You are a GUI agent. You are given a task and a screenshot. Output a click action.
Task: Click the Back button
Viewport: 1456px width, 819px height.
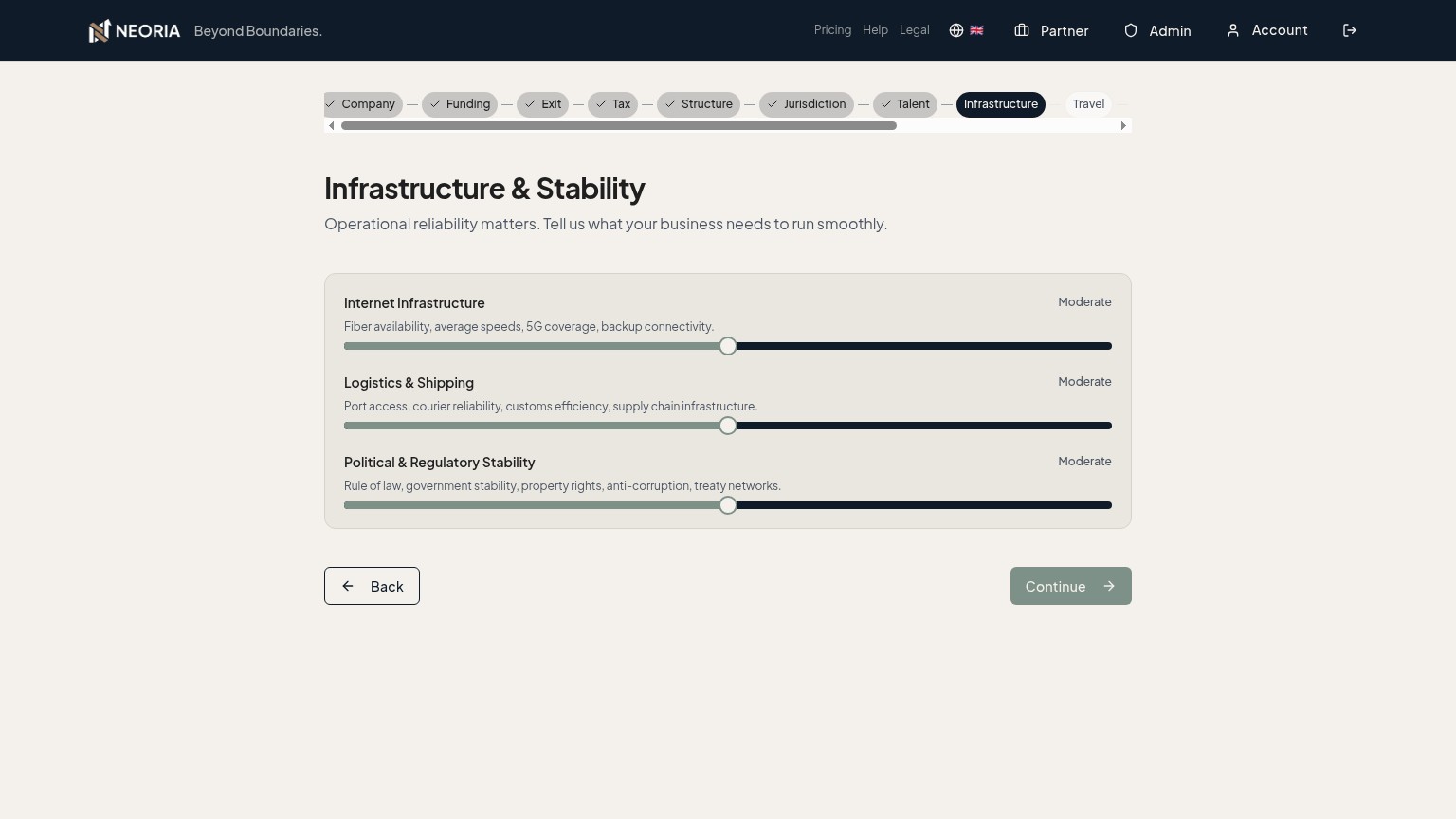click(x=372, y=586)
